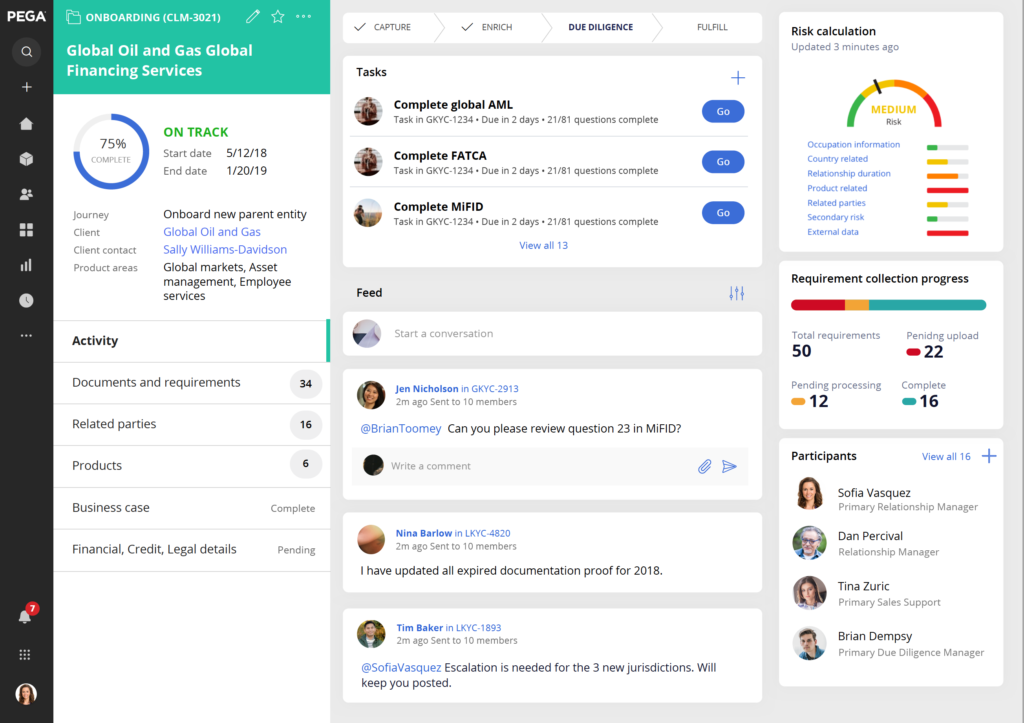Open GKYC-2913 case link in feed

[x=494, y=389]
